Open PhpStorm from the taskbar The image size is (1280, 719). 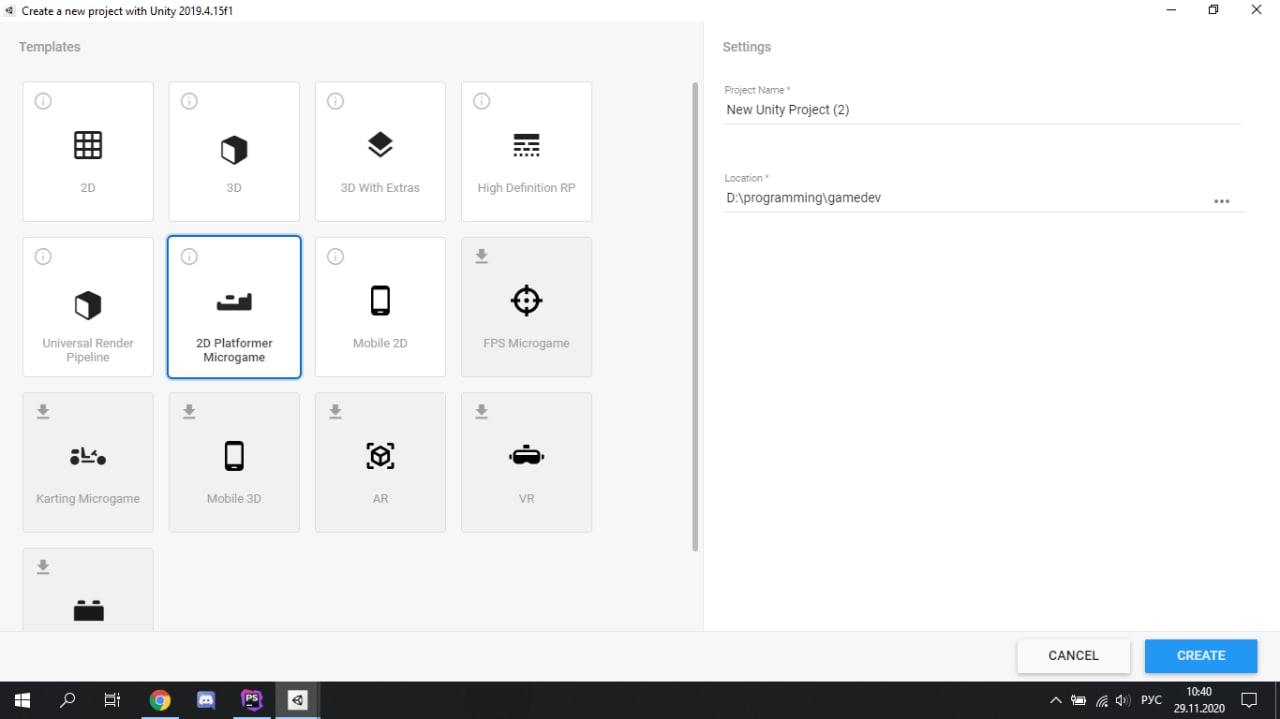252,700
